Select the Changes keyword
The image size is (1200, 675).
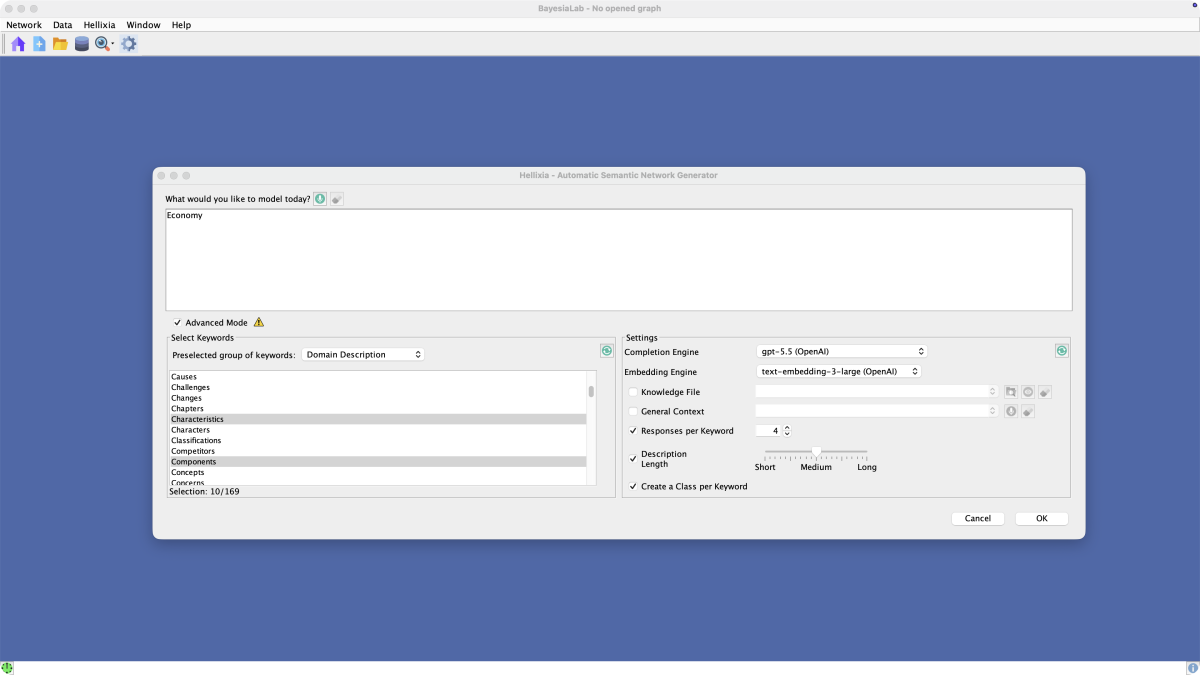click(x=376, y=398)
